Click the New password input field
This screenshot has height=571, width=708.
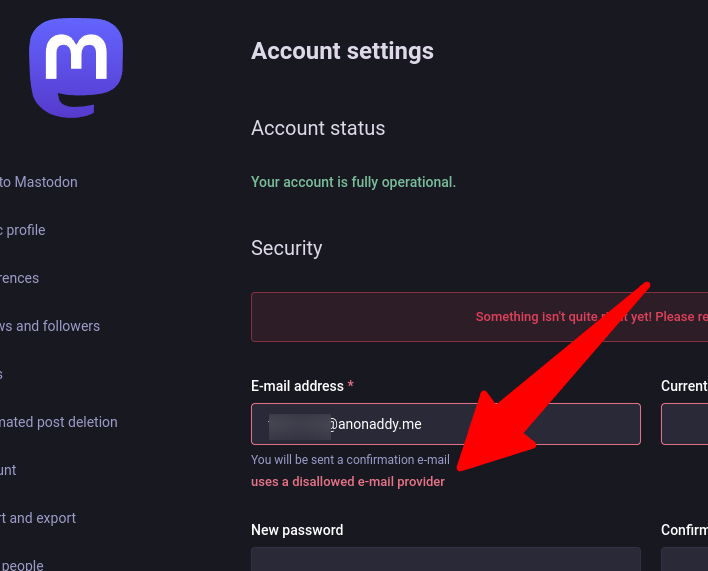pyautogui.click(x=446, y=559)
